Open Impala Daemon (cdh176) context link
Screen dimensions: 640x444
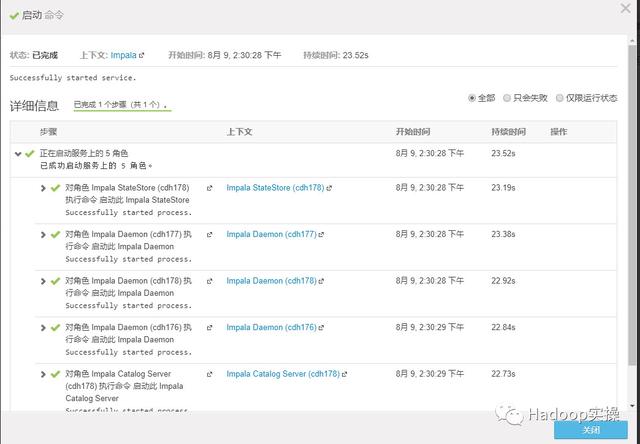click(x=271, y=327)
